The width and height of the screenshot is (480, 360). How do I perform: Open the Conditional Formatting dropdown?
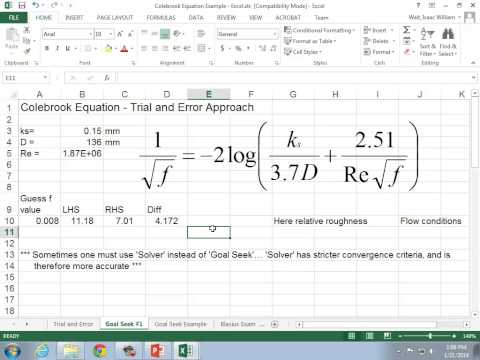[x=319, y=30]
